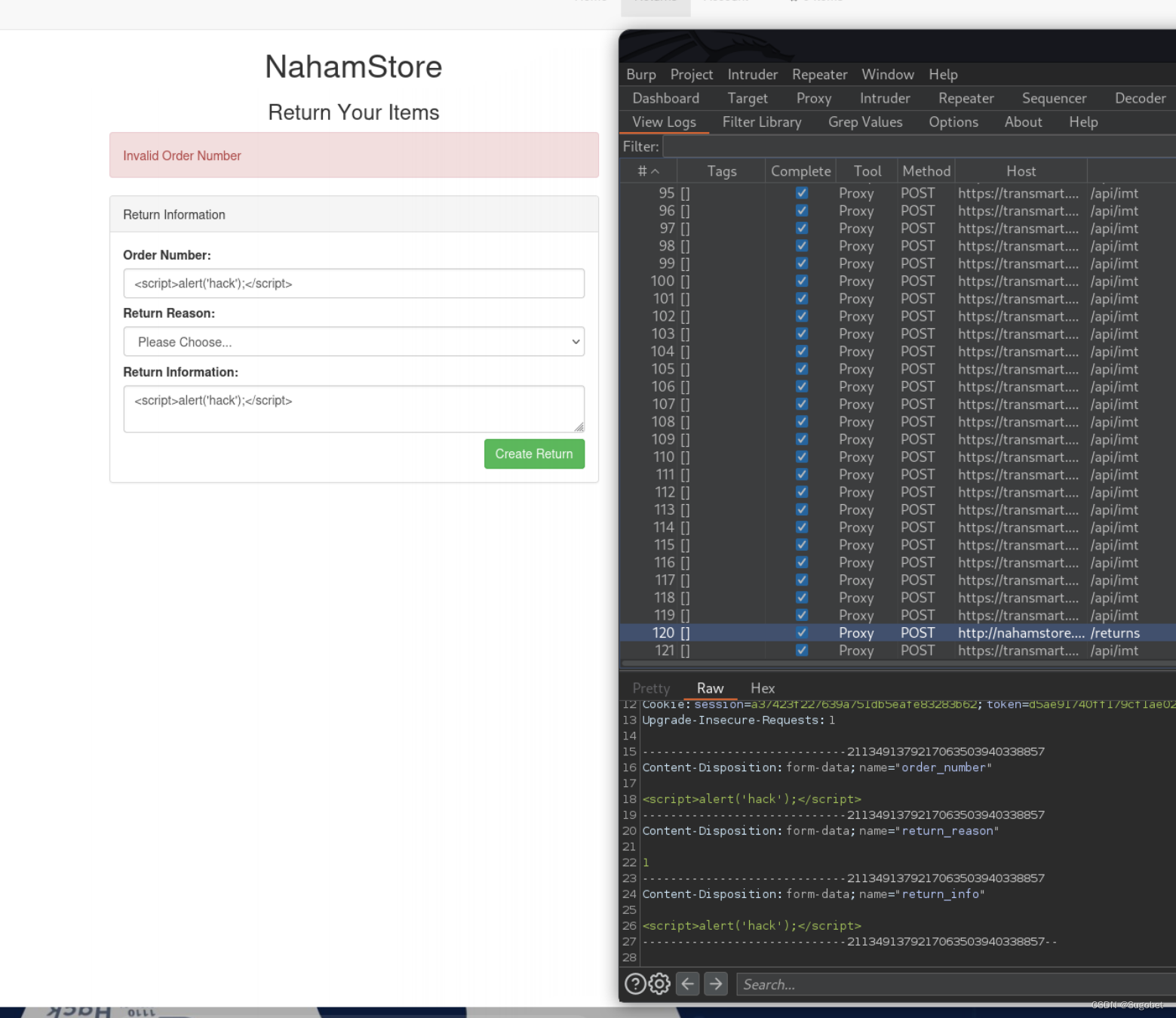Select log row 121
1176x1018 pixels.
click(898, 650)
